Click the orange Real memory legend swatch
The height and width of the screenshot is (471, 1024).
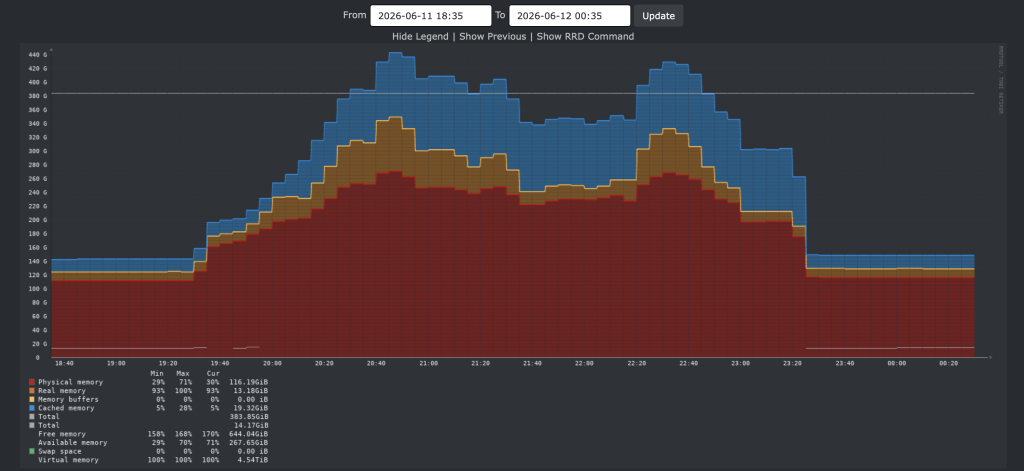(31, 391)
